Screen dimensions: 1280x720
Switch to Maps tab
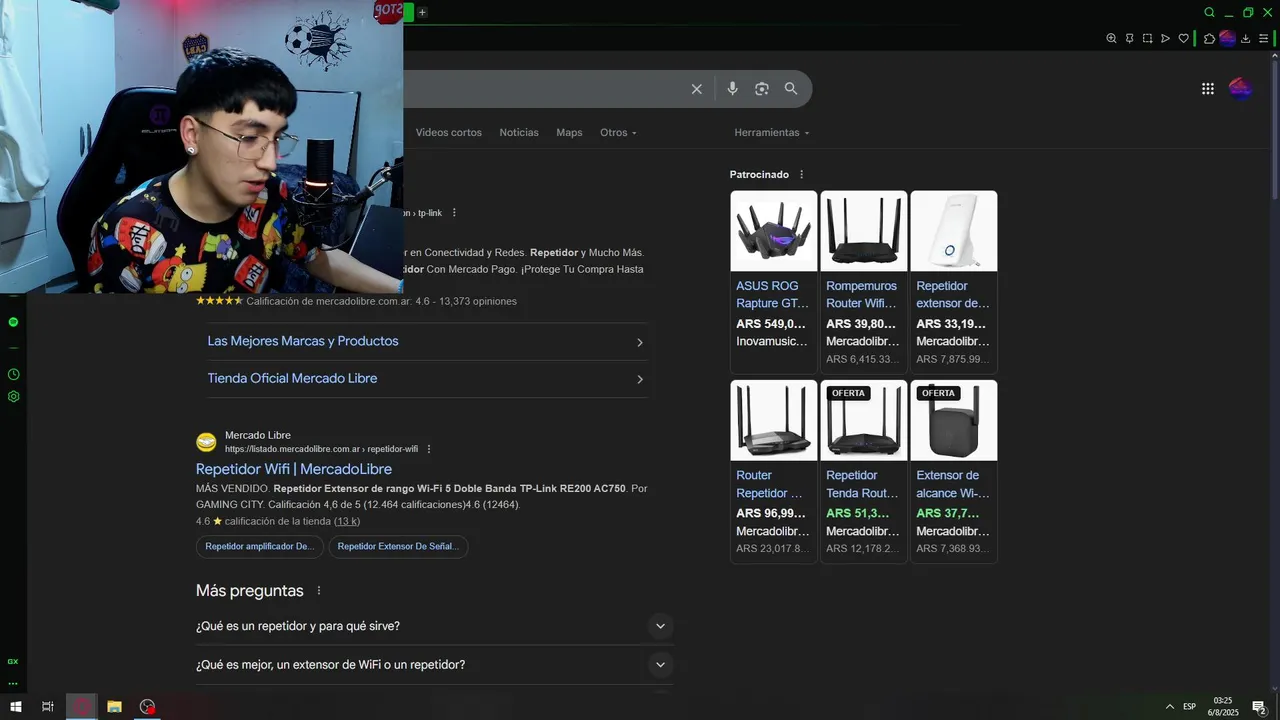tap(569, 132)
